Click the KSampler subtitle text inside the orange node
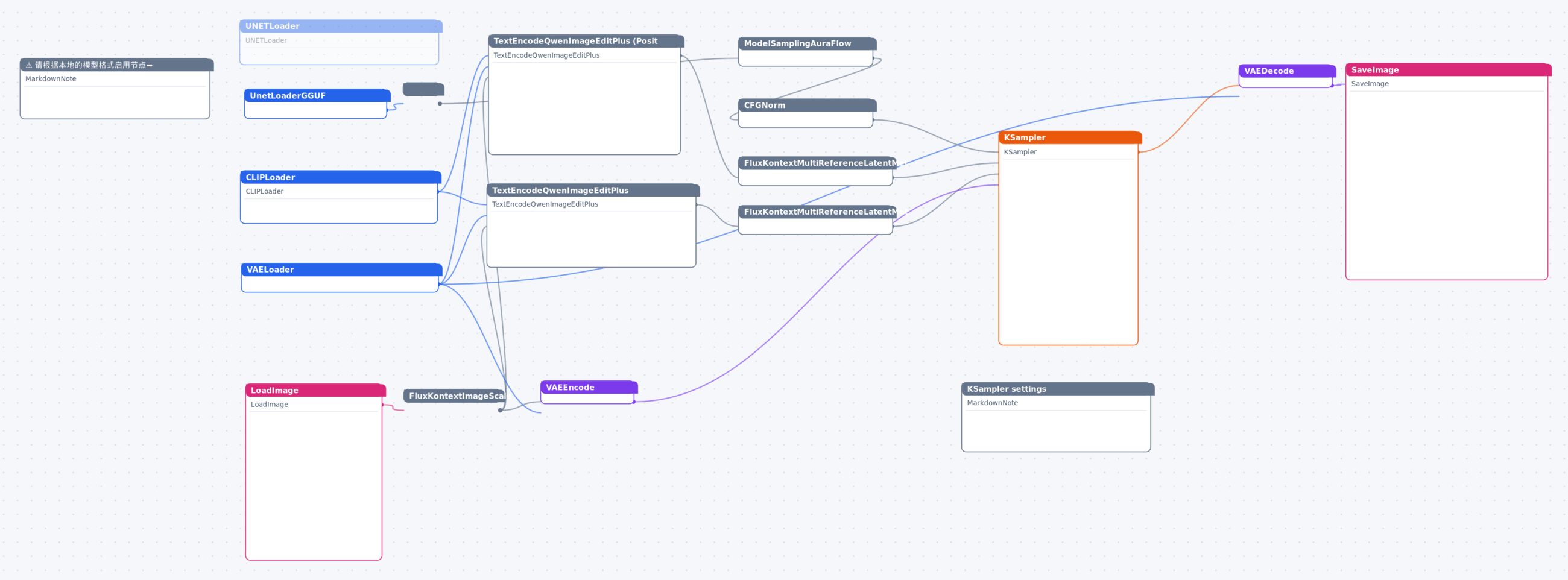The width and height of the screenshot is (1568, 580). tap(1020, 152)
